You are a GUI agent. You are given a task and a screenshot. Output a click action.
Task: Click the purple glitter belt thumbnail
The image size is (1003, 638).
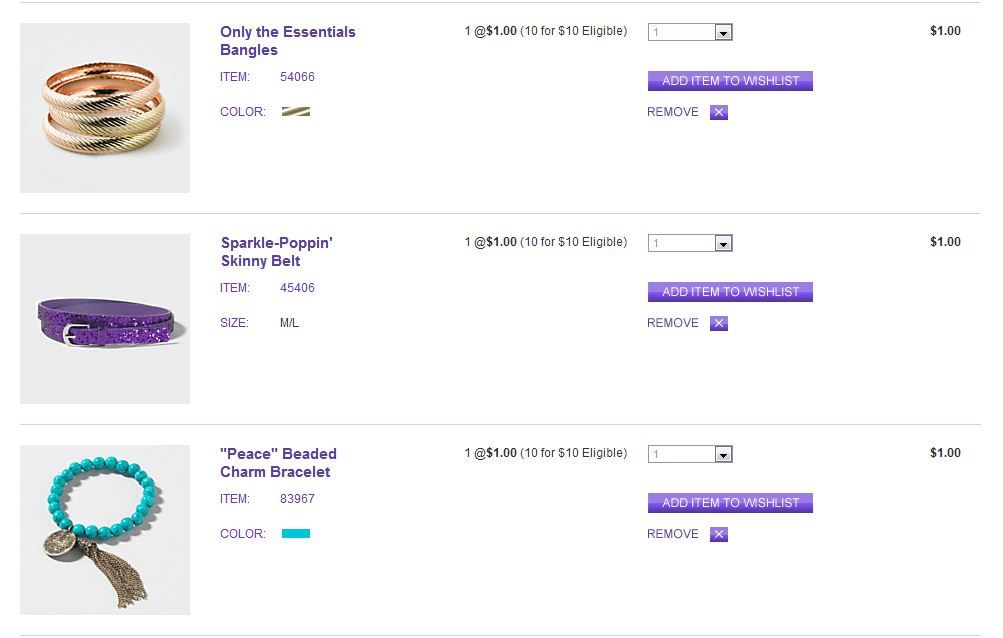click(x=105, y=319)
